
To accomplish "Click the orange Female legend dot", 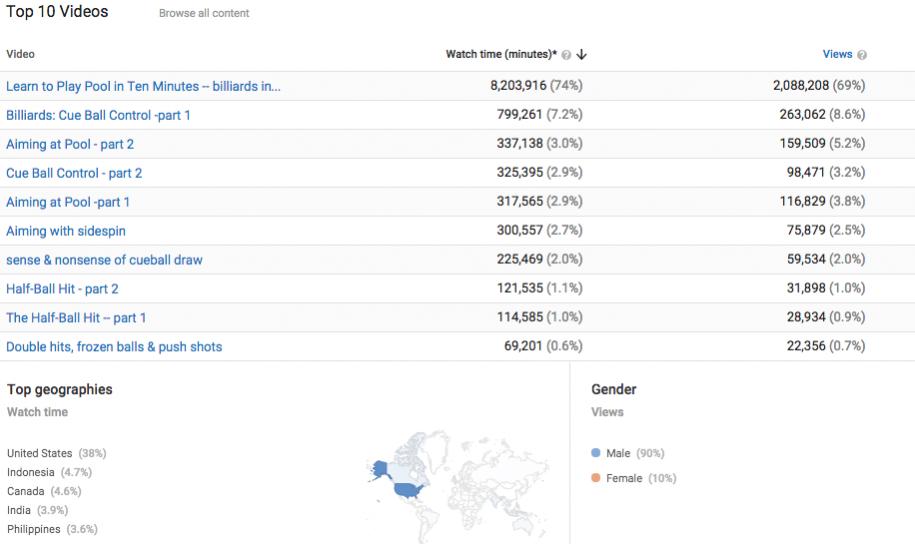I will point(596,478).
